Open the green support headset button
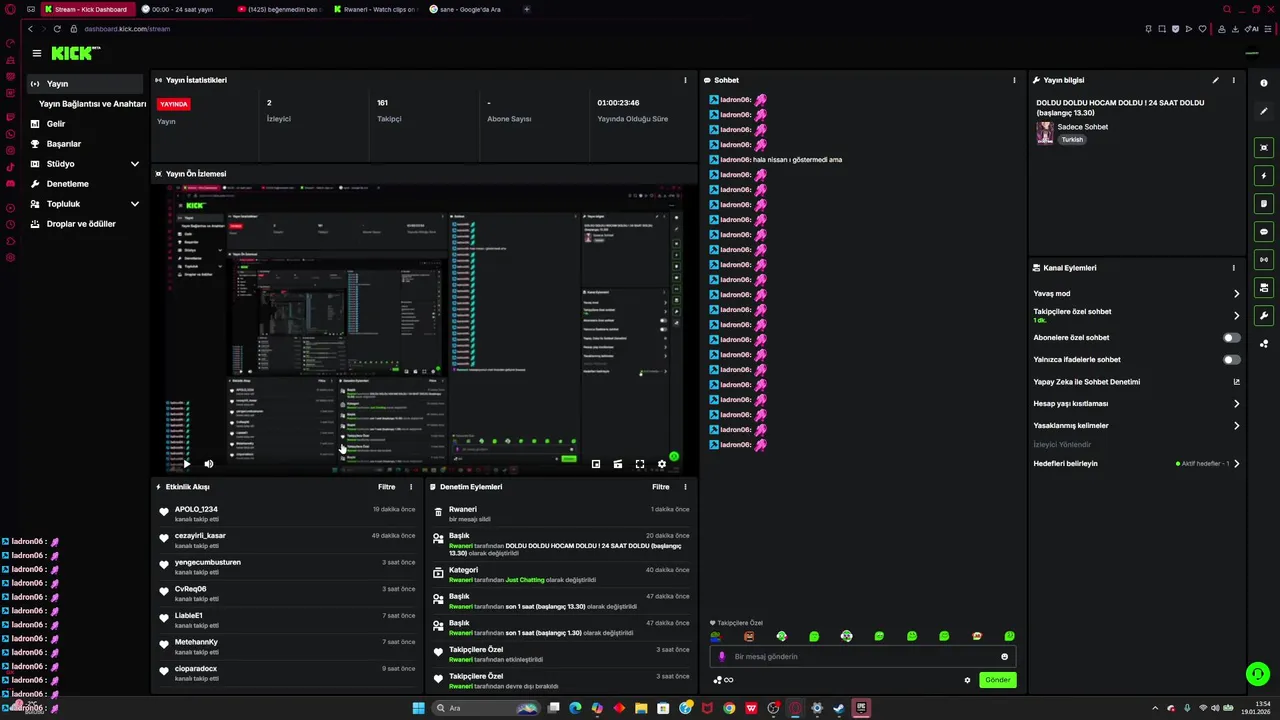Image resolution: width=1280 pixels, height=720 pixels. 1258,674
